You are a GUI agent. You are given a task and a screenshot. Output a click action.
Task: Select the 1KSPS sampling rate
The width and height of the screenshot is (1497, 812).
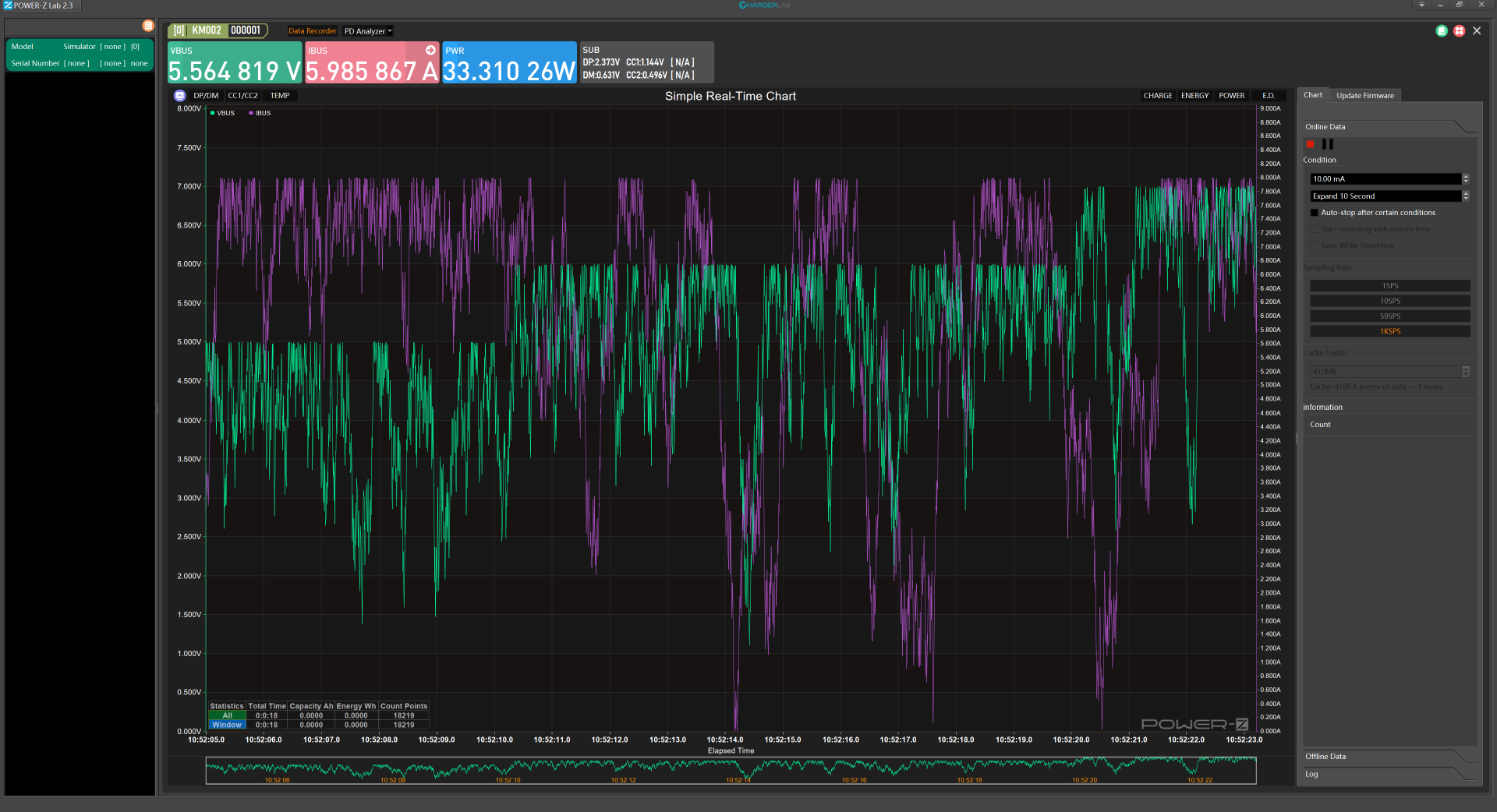pos(1390,331)
